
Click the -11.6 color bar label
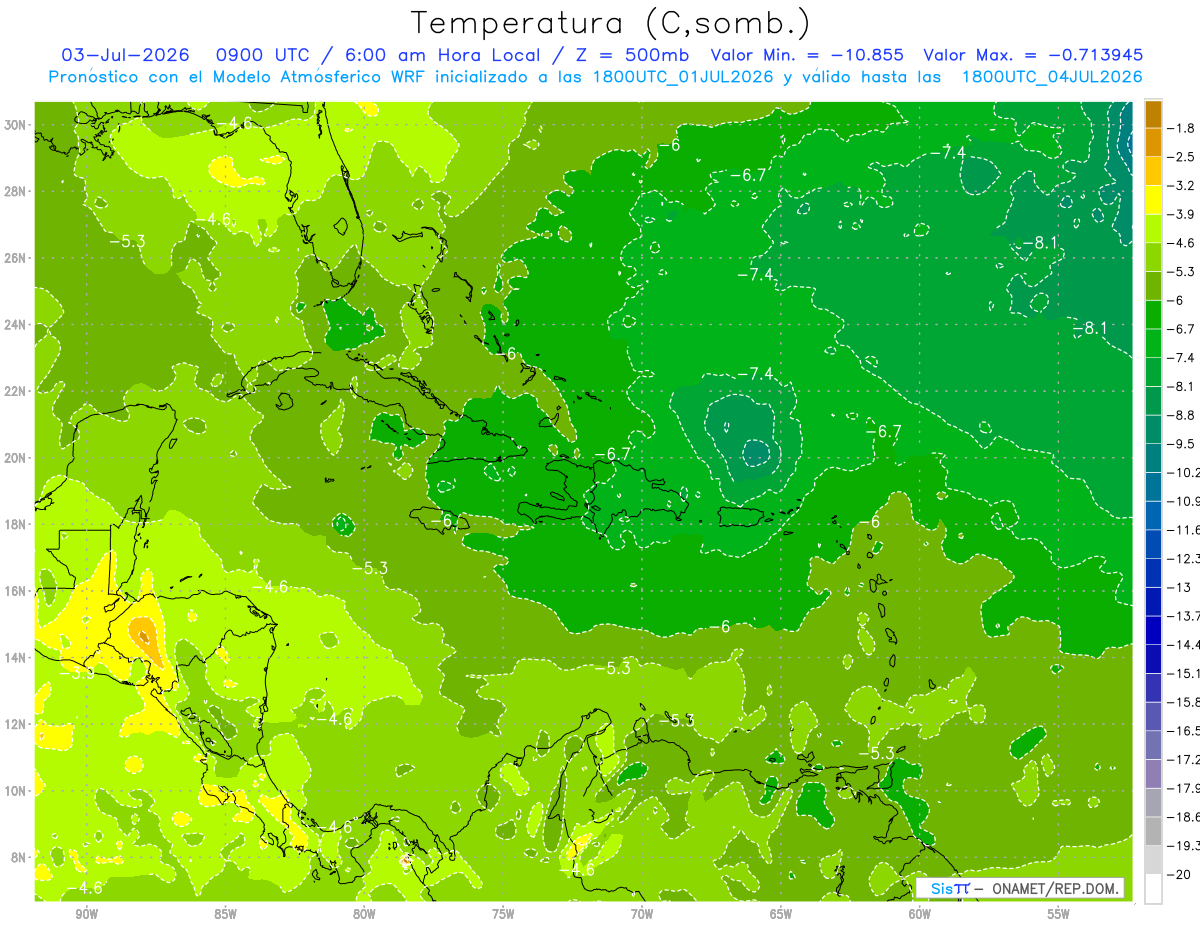tap(1184, 530)
